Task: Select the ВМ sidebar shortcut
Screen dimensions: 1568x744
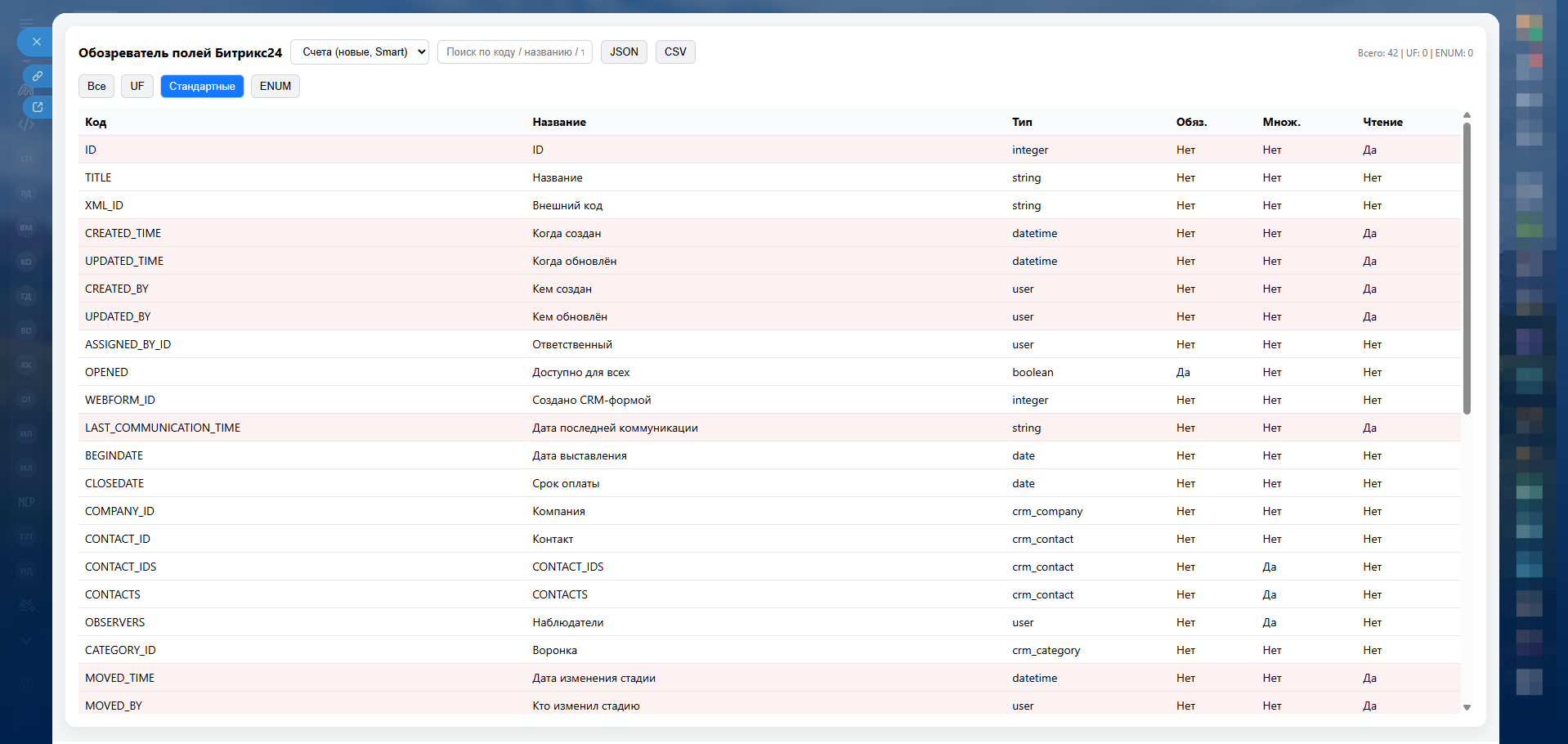Action: click(x=26, y=228)
